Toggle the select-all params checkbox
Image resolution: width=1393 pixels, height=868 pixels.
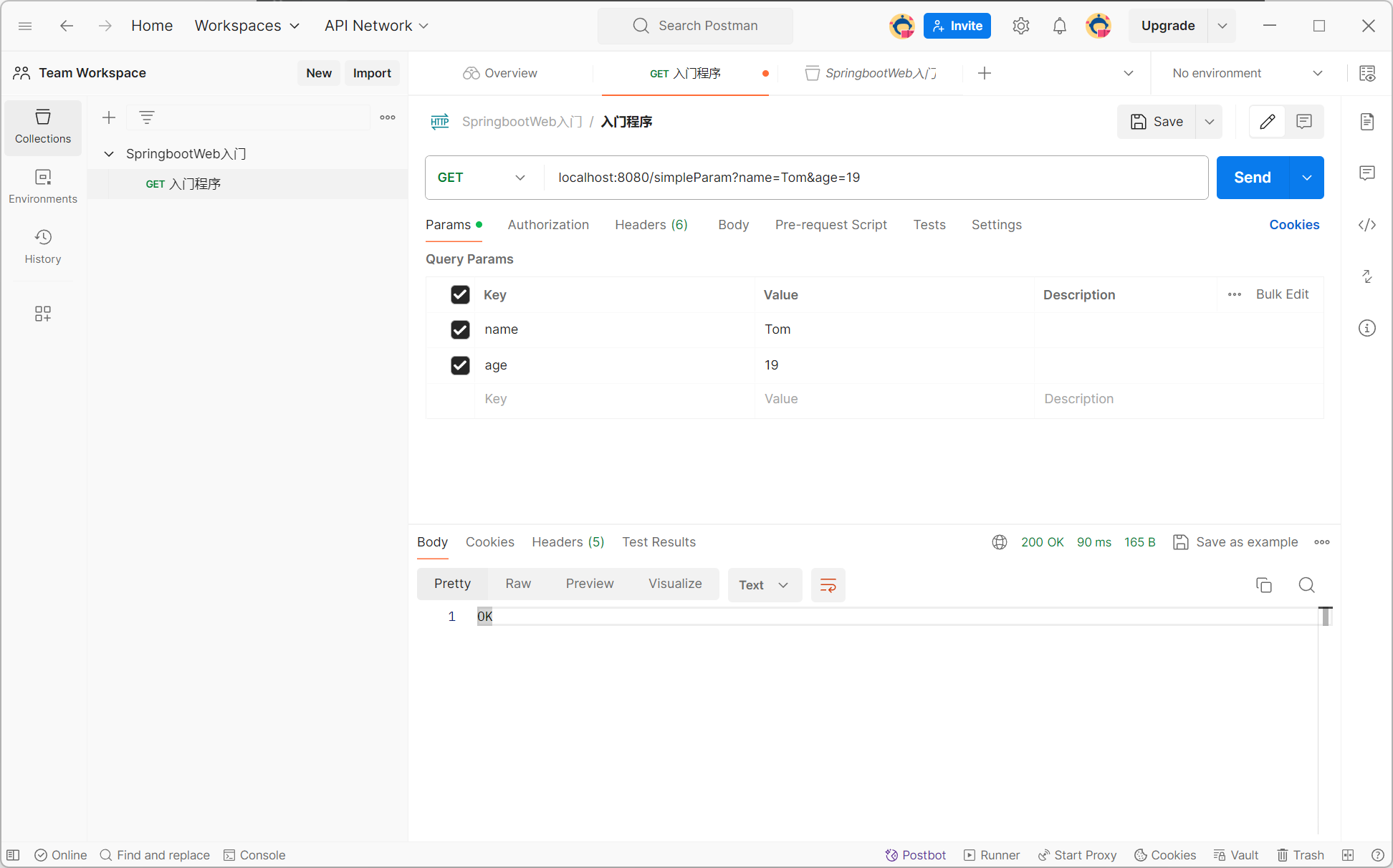(460, 294)
